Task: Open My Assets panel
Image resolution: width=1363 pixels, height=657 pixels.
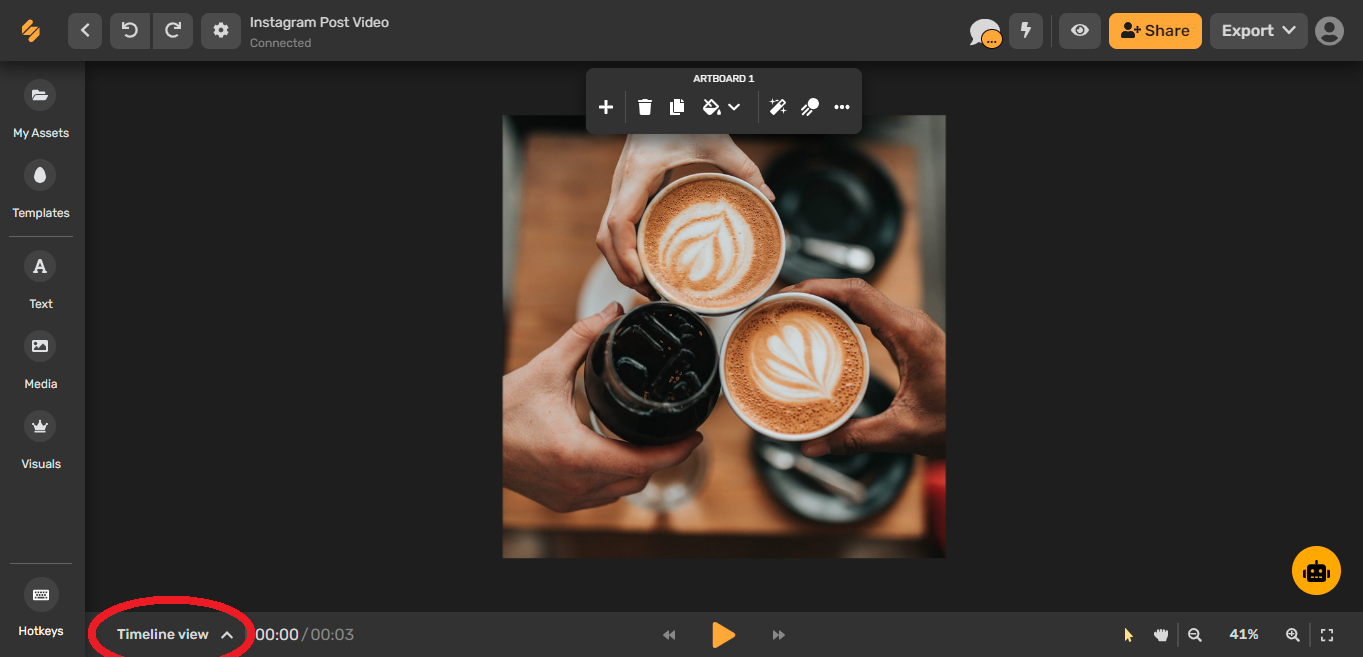Action: pos(41,109)
